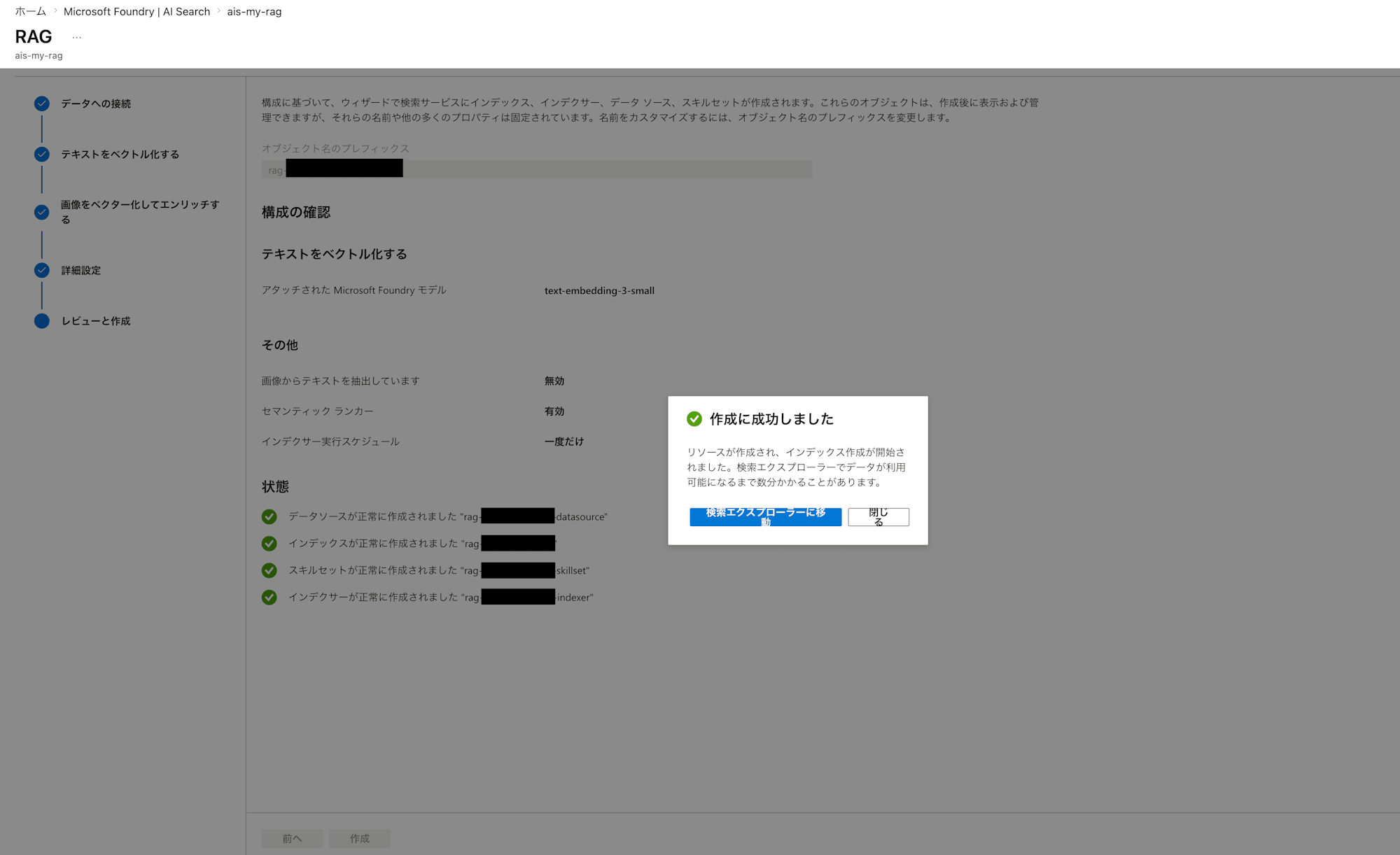Click the 有効 value for セマンティック ランカー
This screenshot has width=1400, height=855.
tap(554, 411)
